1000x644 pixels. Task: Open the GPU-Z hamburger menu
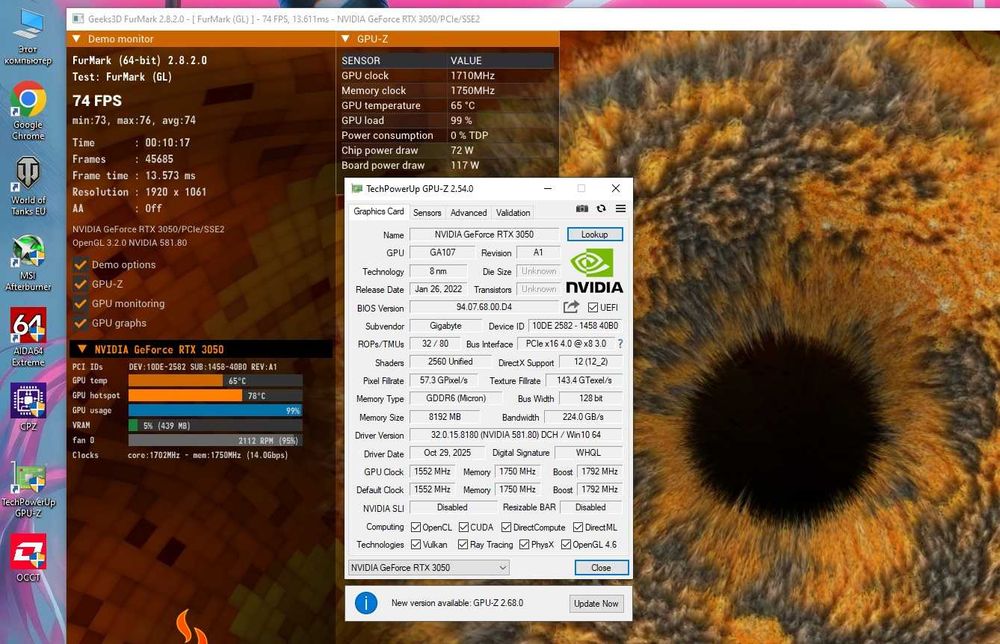click(x=621, y=209)
